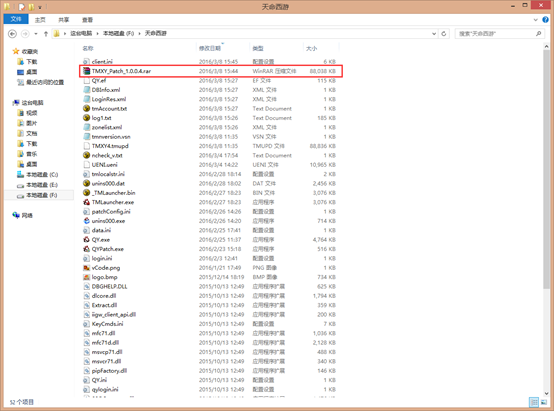Select the vCode.png image icon

(x=87, y=268)
